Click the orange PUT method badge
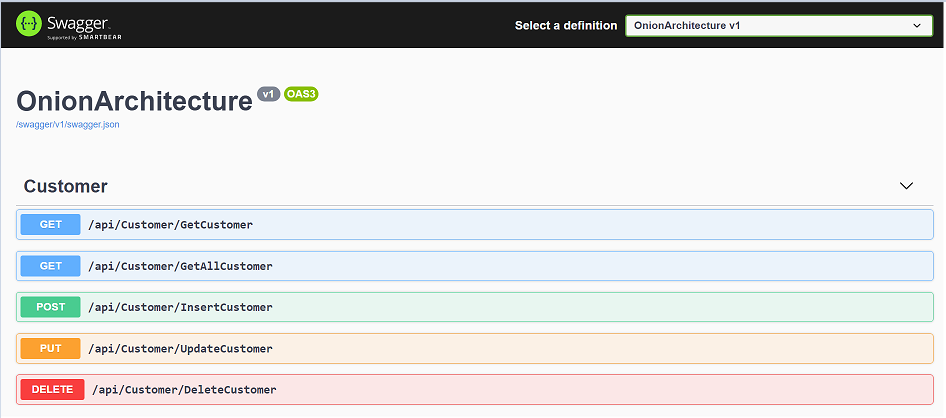This screenshot has width=946, height=418. tap(51, 348)
